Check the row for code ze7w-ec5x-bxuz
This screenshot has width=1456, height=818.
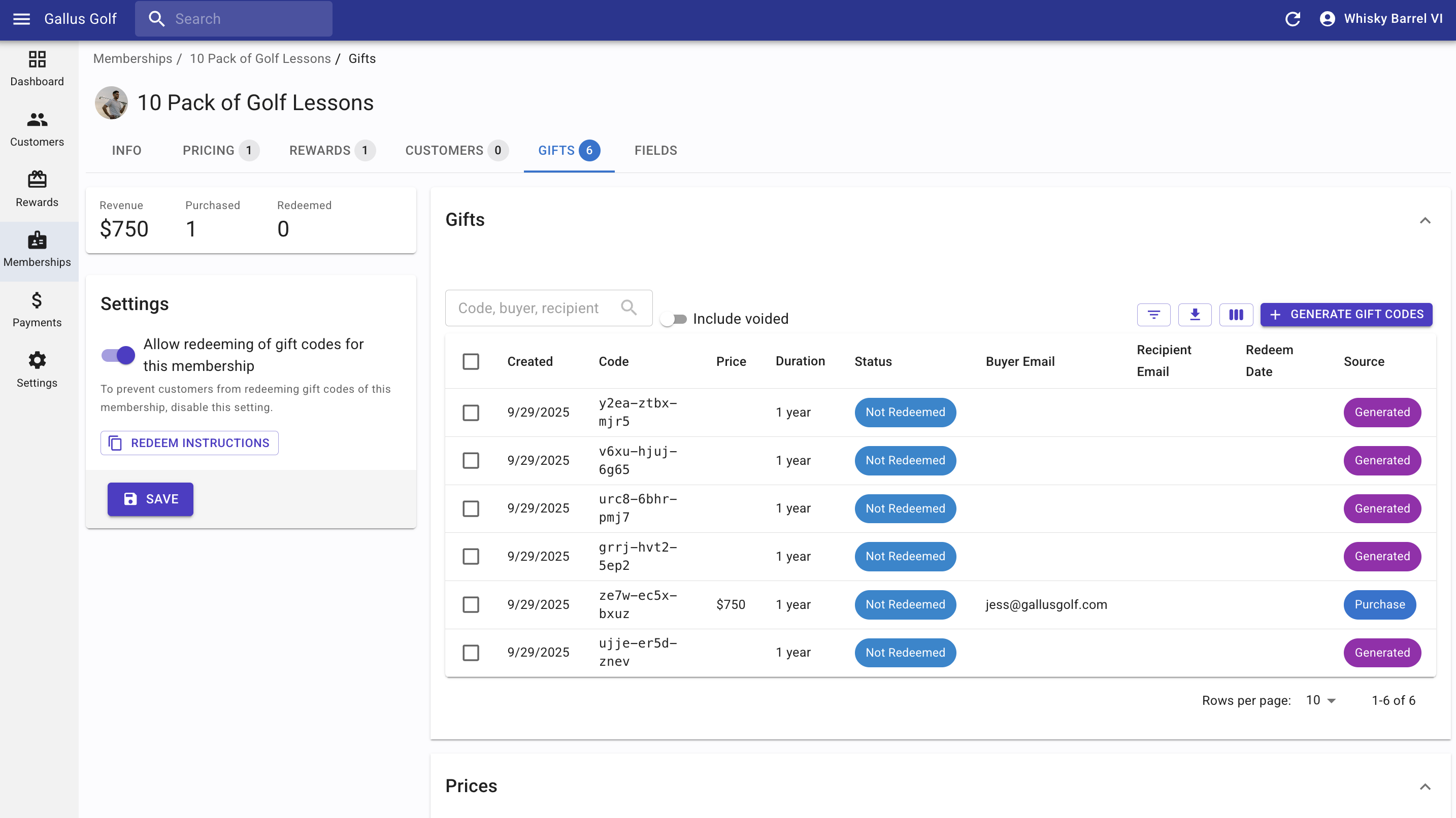click(x=471, y=604)
